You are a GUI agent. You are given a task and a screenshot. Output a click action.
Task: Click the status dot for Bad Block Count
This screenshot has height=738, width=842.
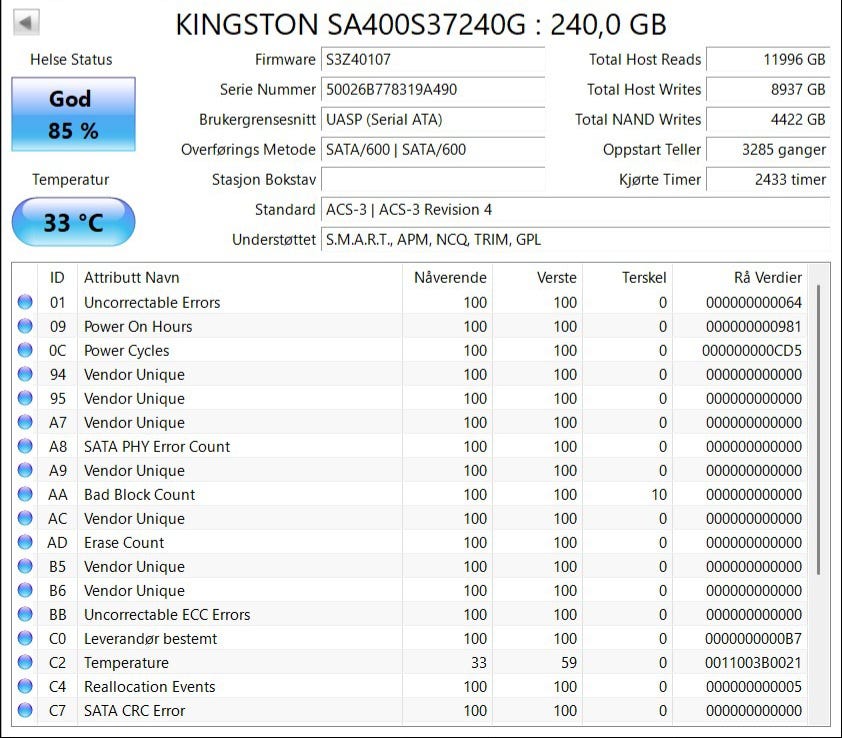point(25,494)
